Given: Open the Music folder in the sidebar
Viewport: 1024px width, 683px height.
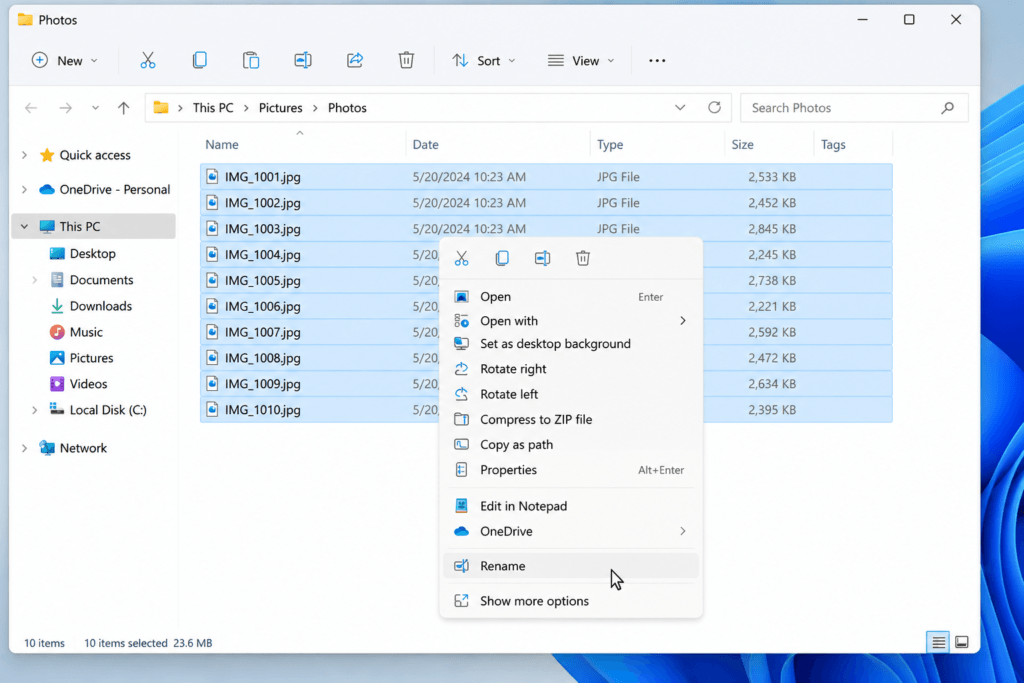Looking at the screenshot, I should (86, 332).
